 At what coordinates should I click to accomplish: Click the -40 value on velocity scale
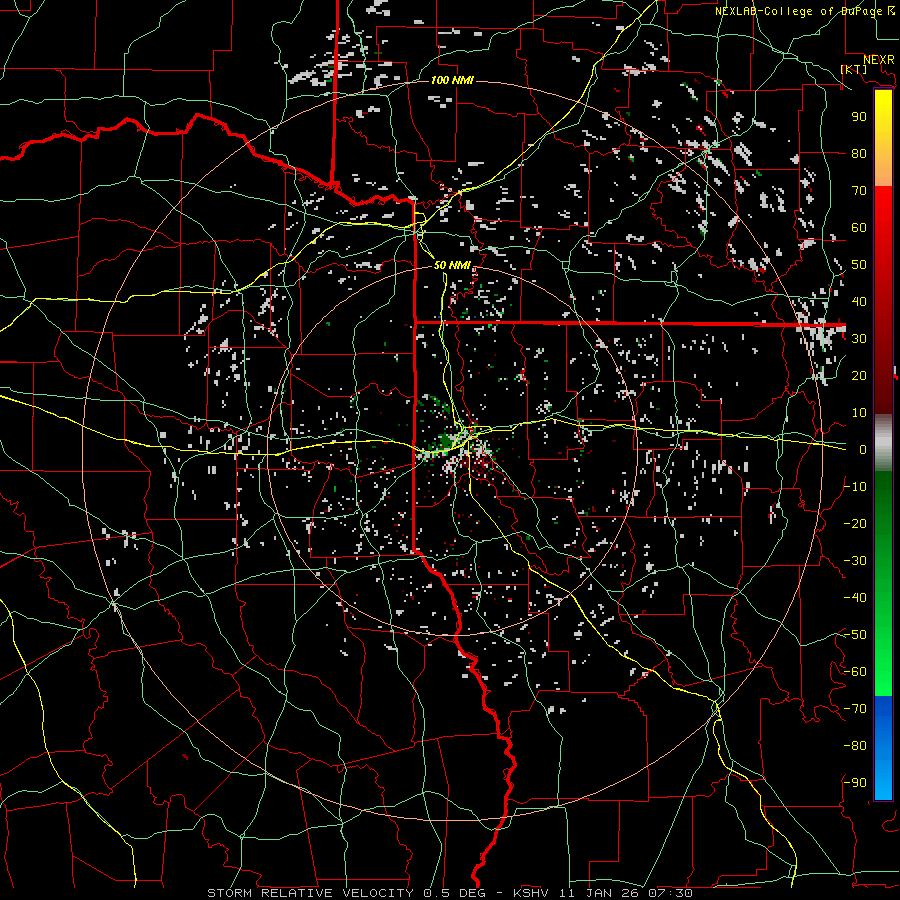click(x=855, y=598)
